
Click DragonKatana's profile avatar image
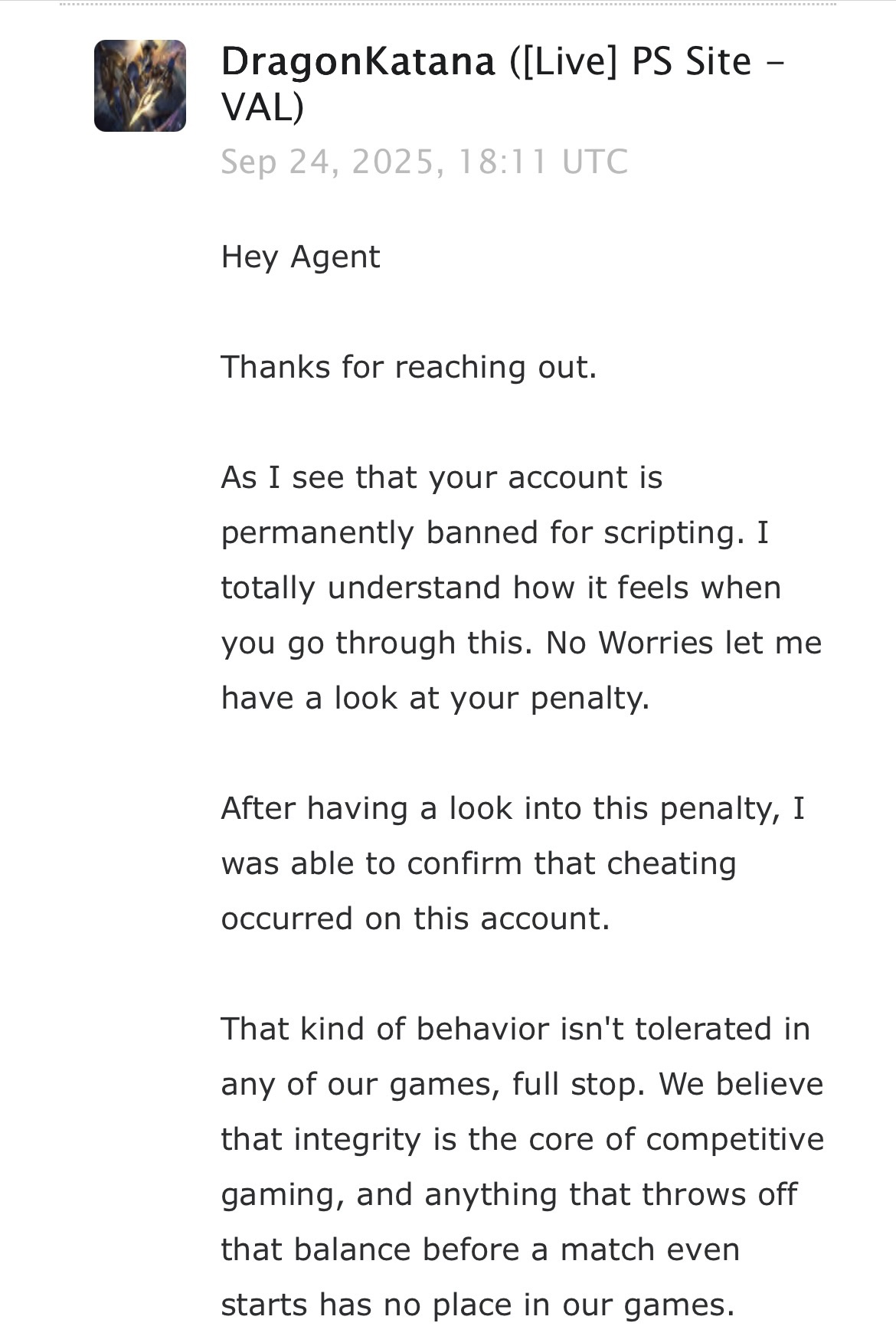click(140, 86)
